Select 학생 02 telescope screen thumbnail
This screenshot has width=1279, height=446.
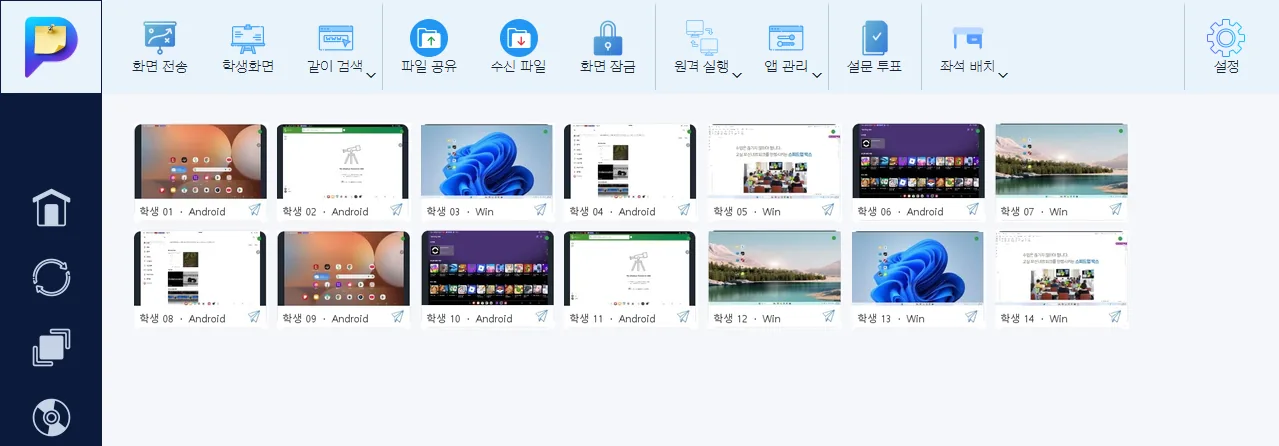click(343, 161)
